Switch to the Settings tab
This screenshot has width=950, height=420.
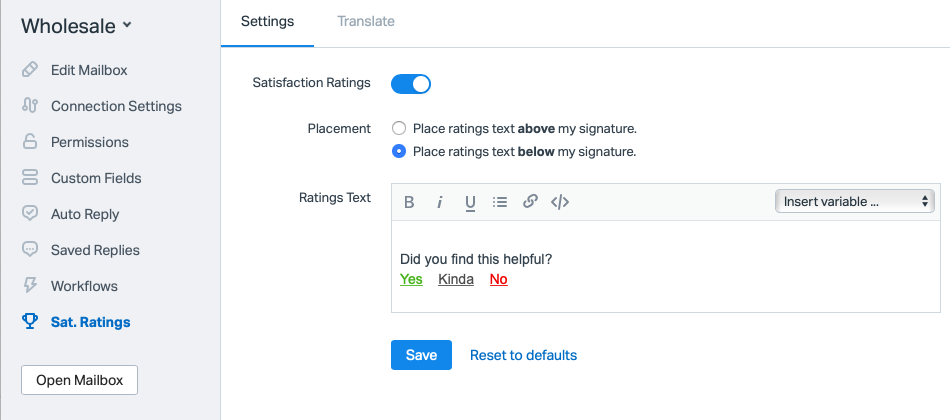click(267, 21)
